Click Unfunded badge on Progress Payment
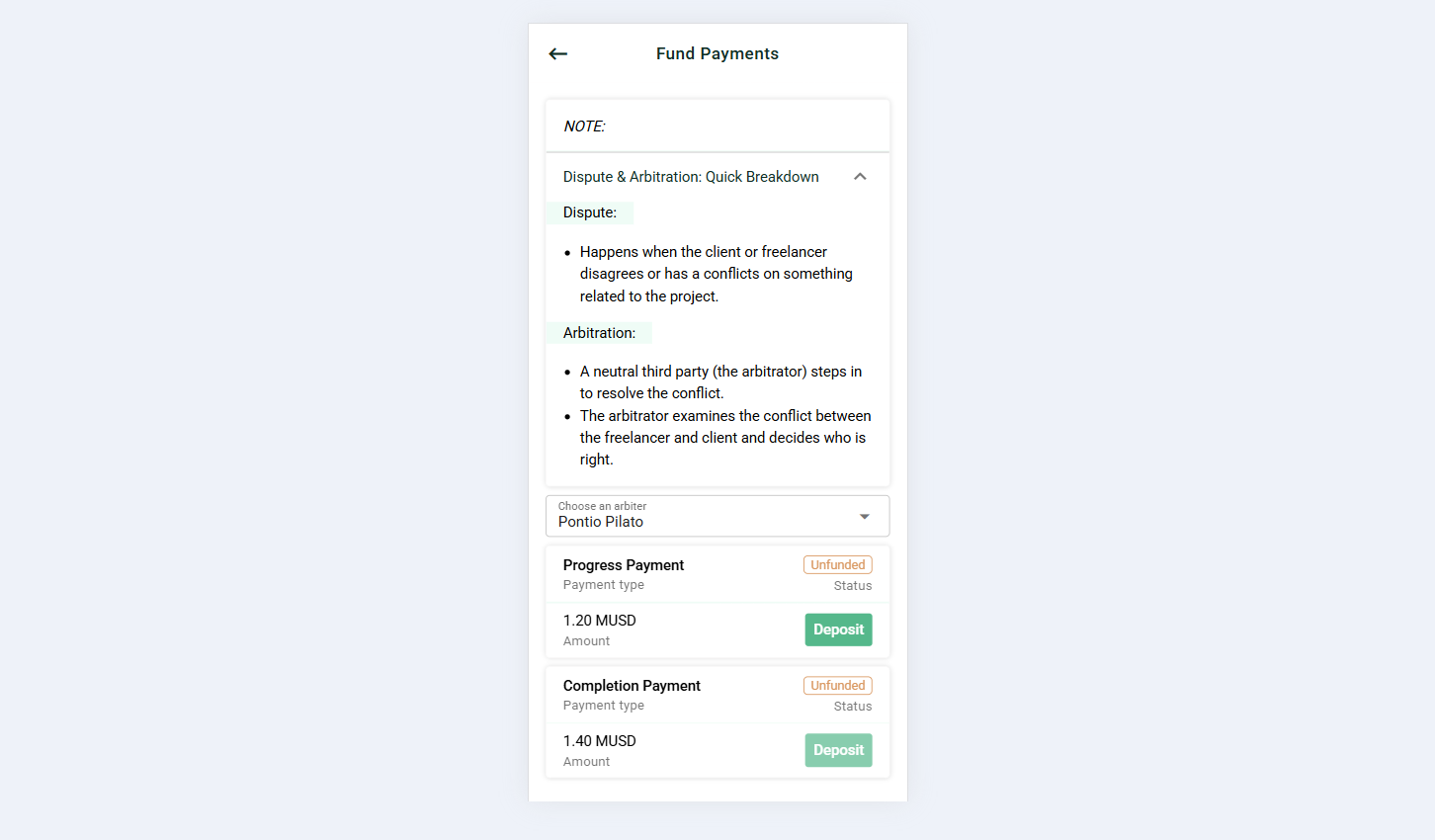This screenshot has height=840, width=1435. tap(837, 565)
